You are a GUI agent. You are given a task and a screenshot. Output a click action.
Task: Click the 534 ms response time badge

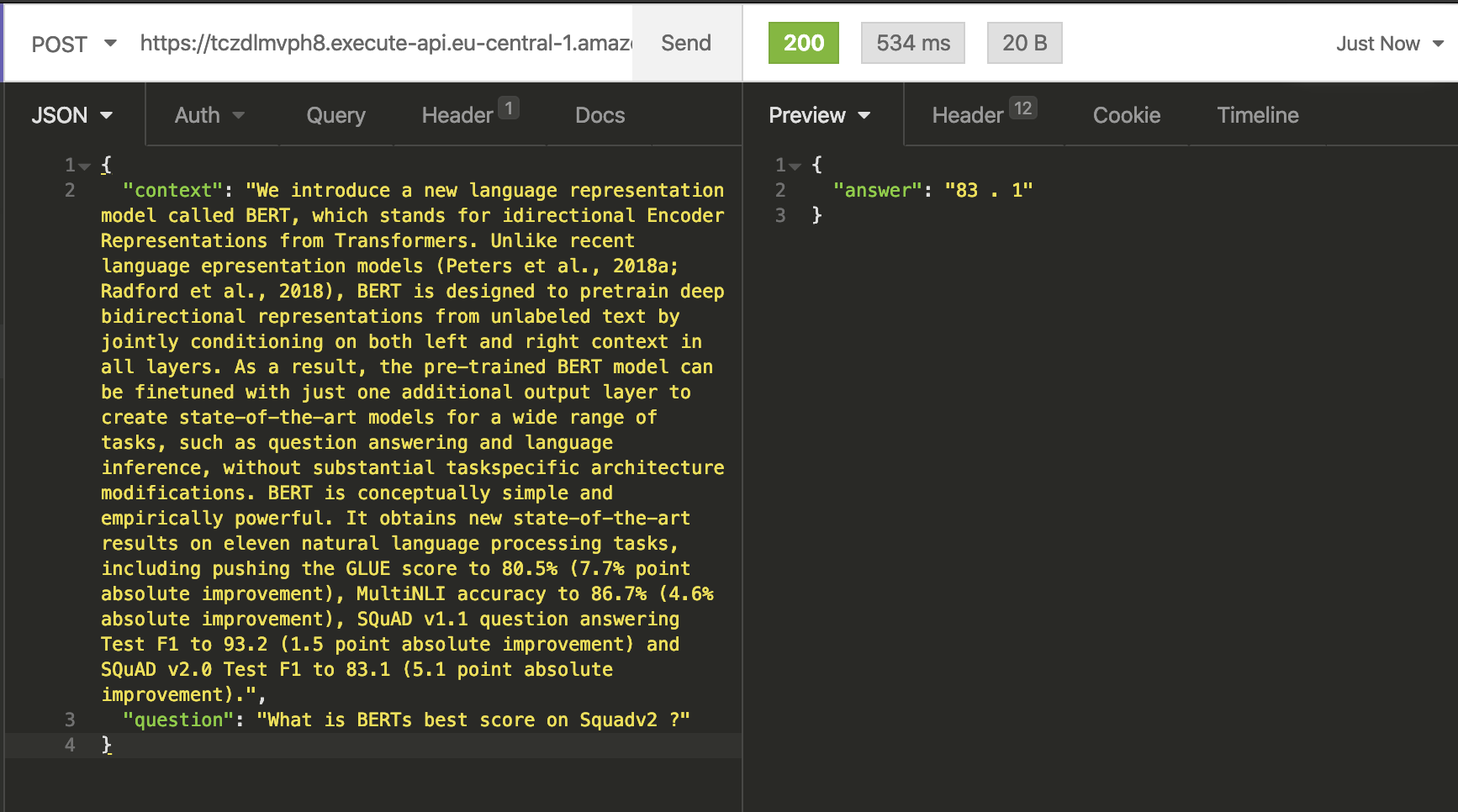point(912,43)
